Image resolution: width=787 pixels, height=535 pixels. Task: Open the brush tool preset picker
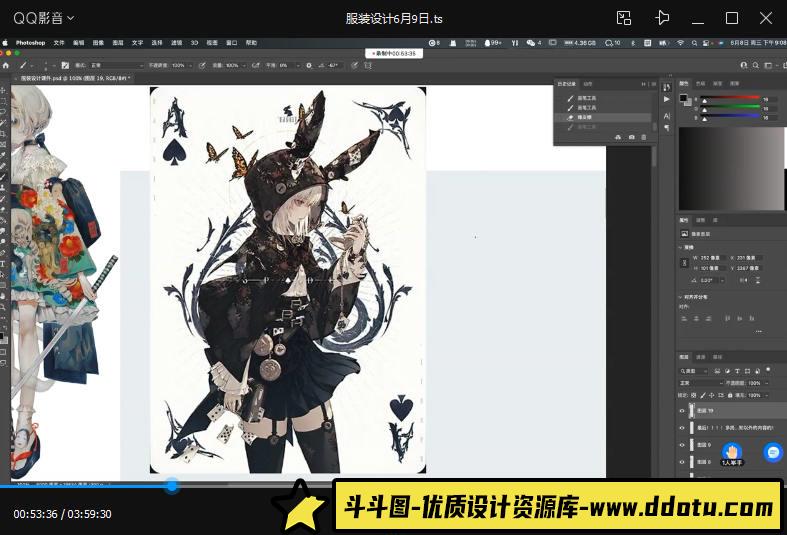(x=25, y=65)
